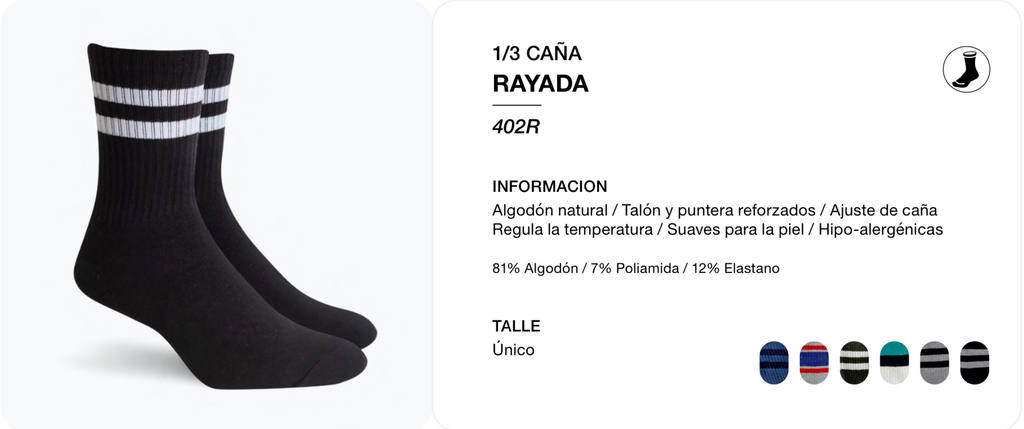Viewport: 1024px width, 429px height.
Task: Select the product code 402R
Action: (516, 126)
